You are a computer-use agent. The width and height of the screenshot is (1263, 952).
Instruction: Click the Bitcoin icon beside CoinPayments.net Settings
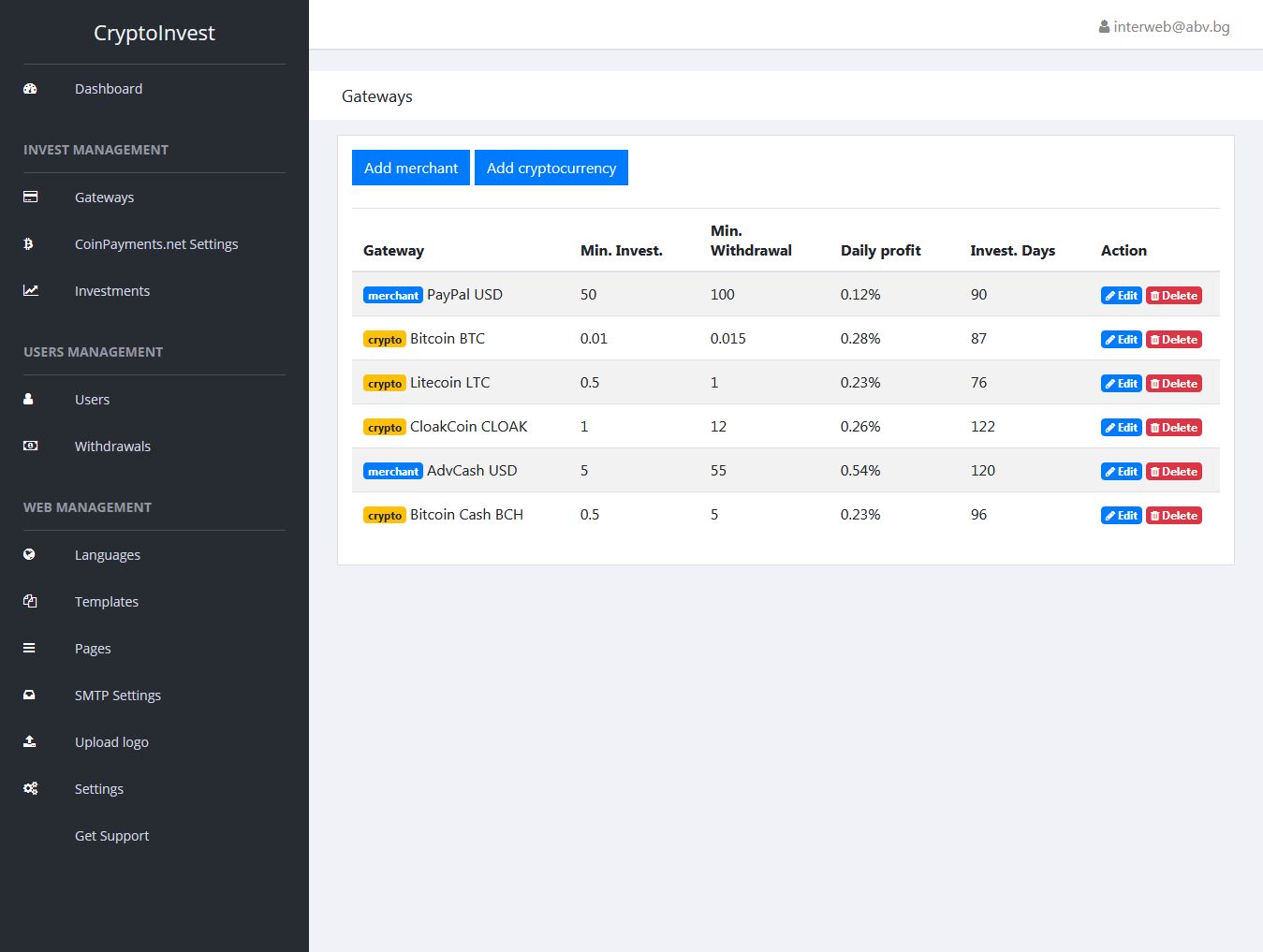(28, 244)
